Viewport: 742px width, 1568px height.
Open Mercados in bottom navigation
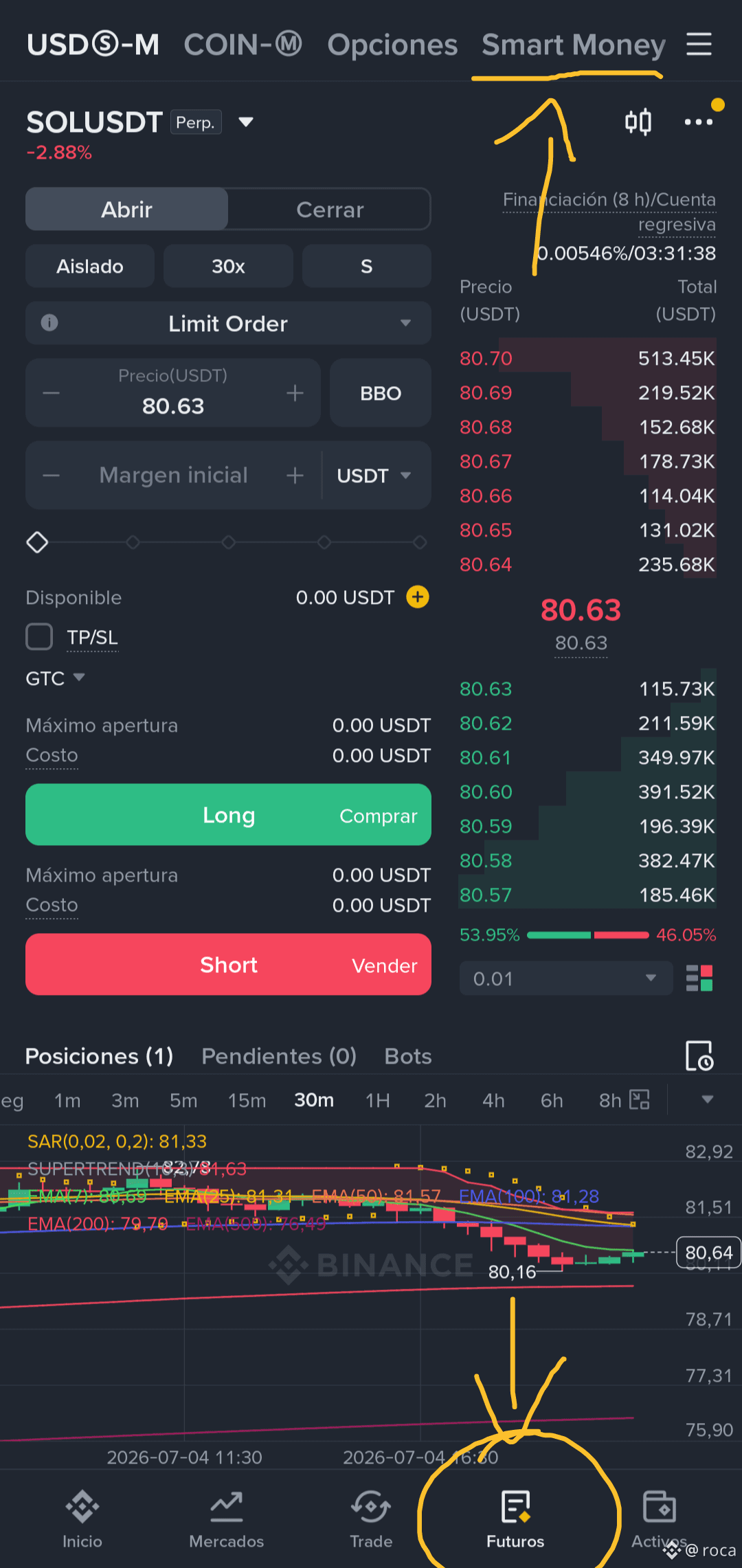point(227,1519)
